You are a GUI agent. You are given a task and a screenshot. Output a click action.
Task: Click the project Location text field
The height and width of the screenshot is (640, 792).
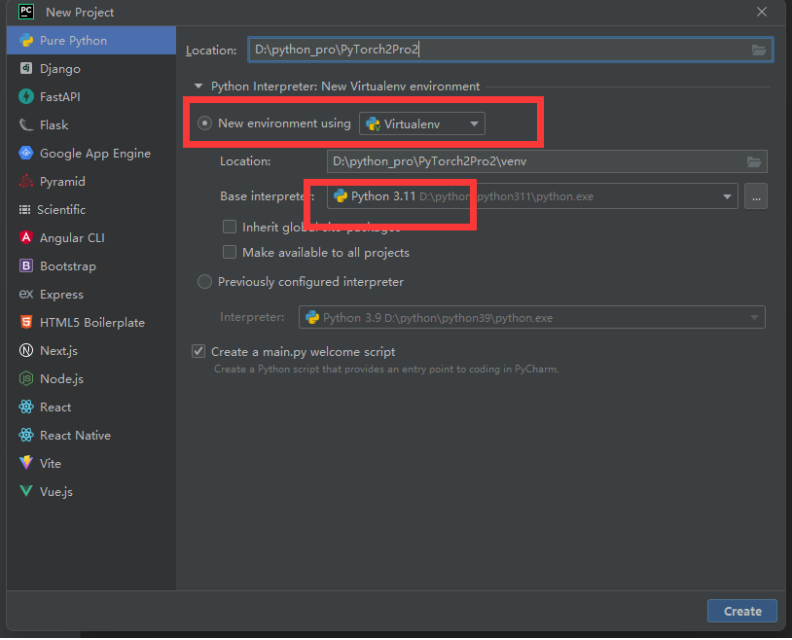(x=510, y=50)
